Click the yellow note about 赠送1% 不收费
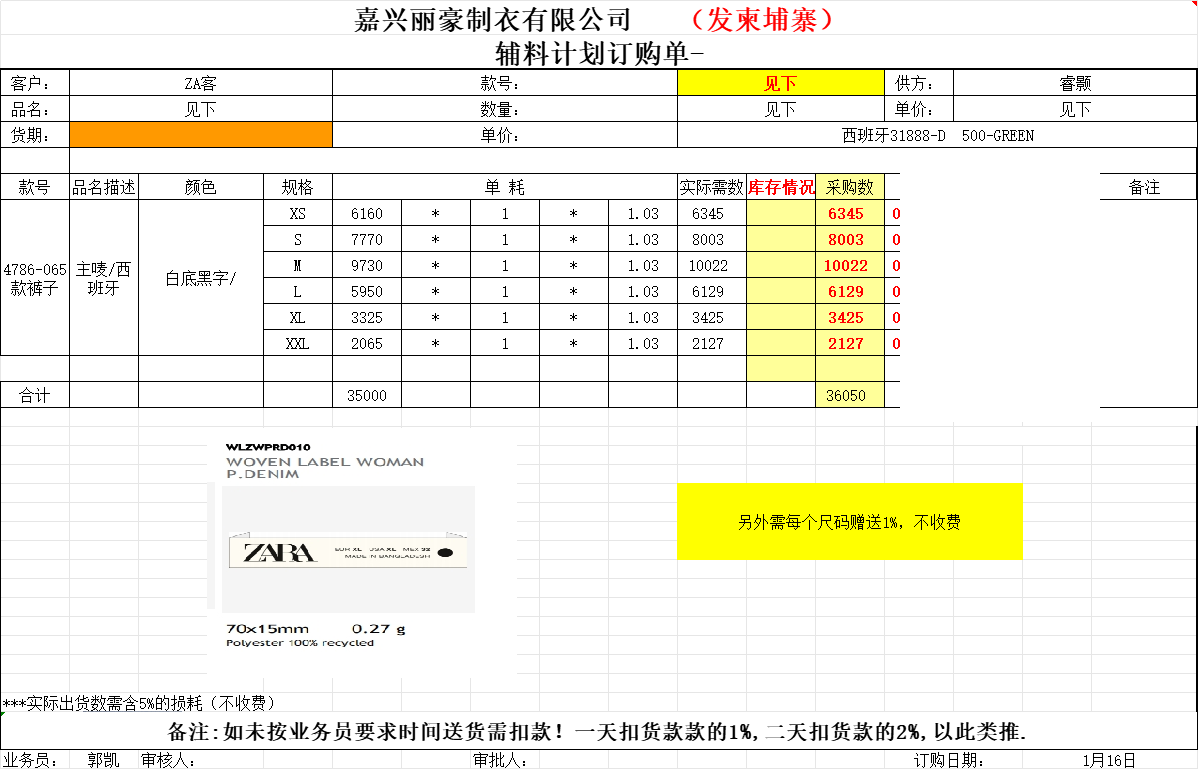 pyautogui.click(x=849, y=522)
